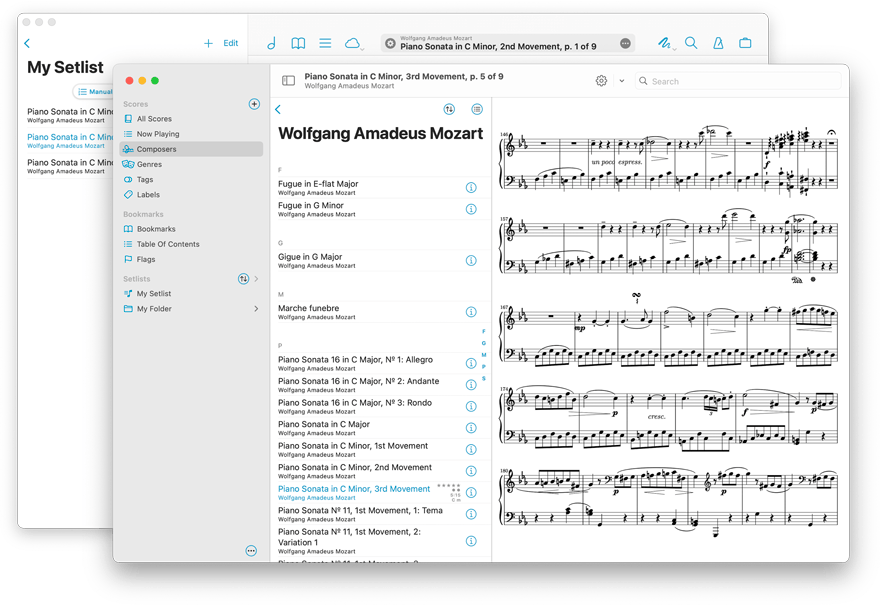Viewport: 880px width, 605px height.
Task: Select Composers in the sidebar
Action: pos(191,149)
